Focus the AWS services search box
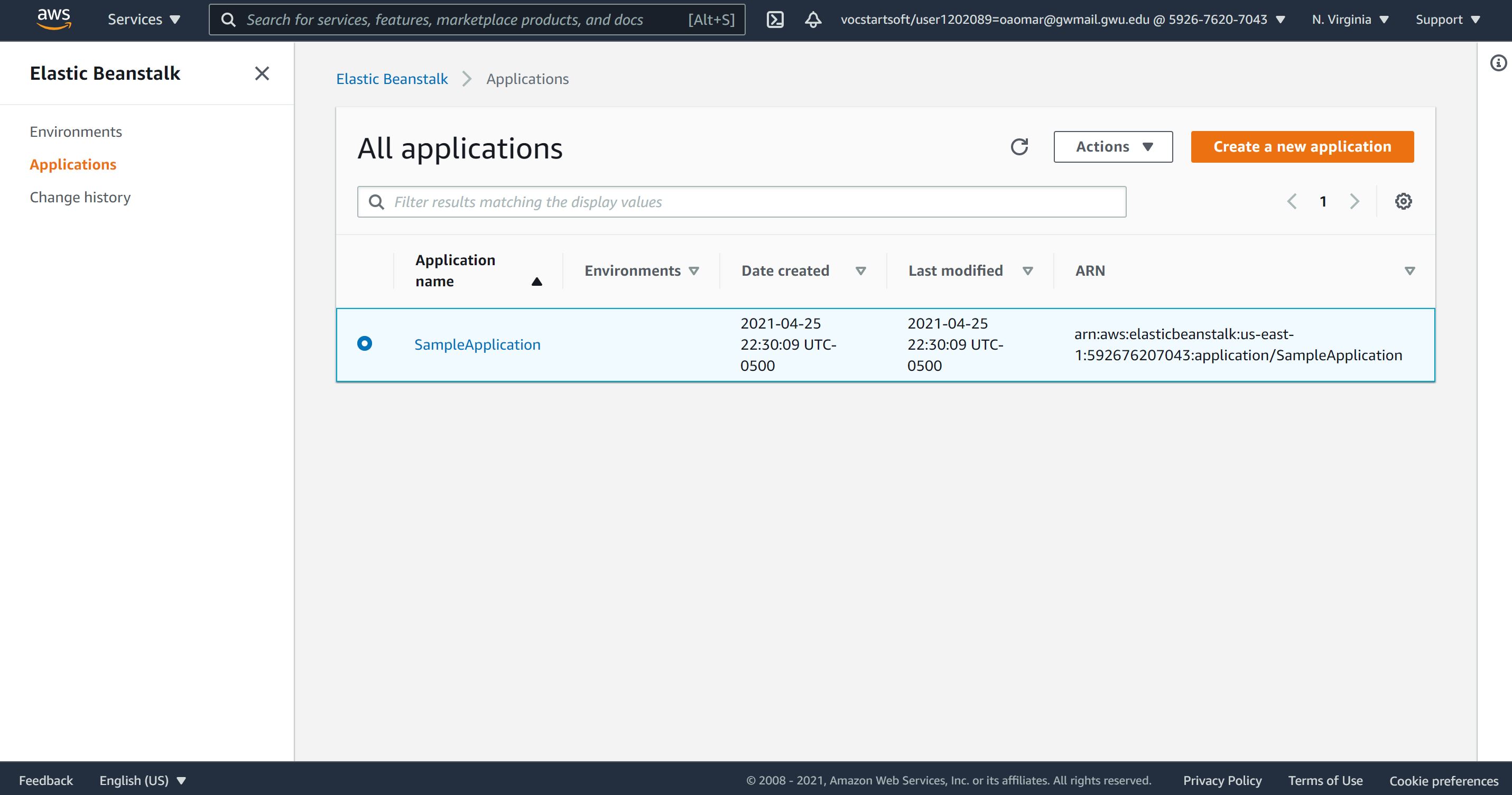This screenshot has height=795, width=1512. point(477,20)
